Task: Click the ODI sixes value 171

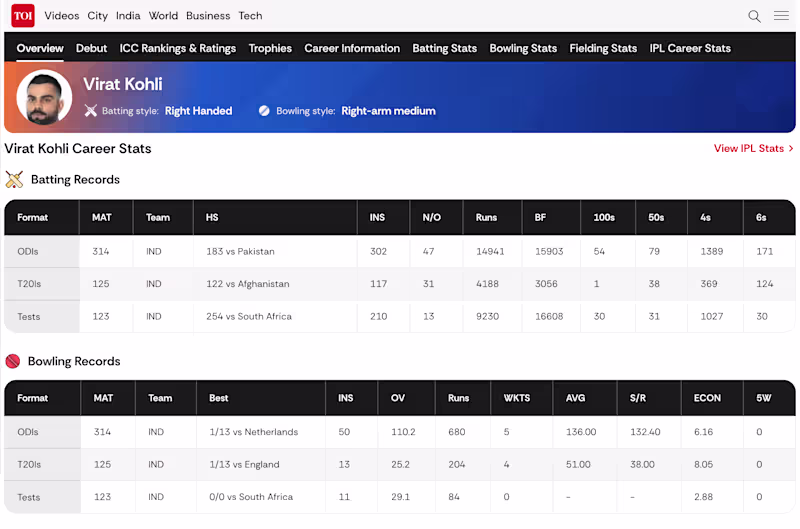Action: coord(764,251)
